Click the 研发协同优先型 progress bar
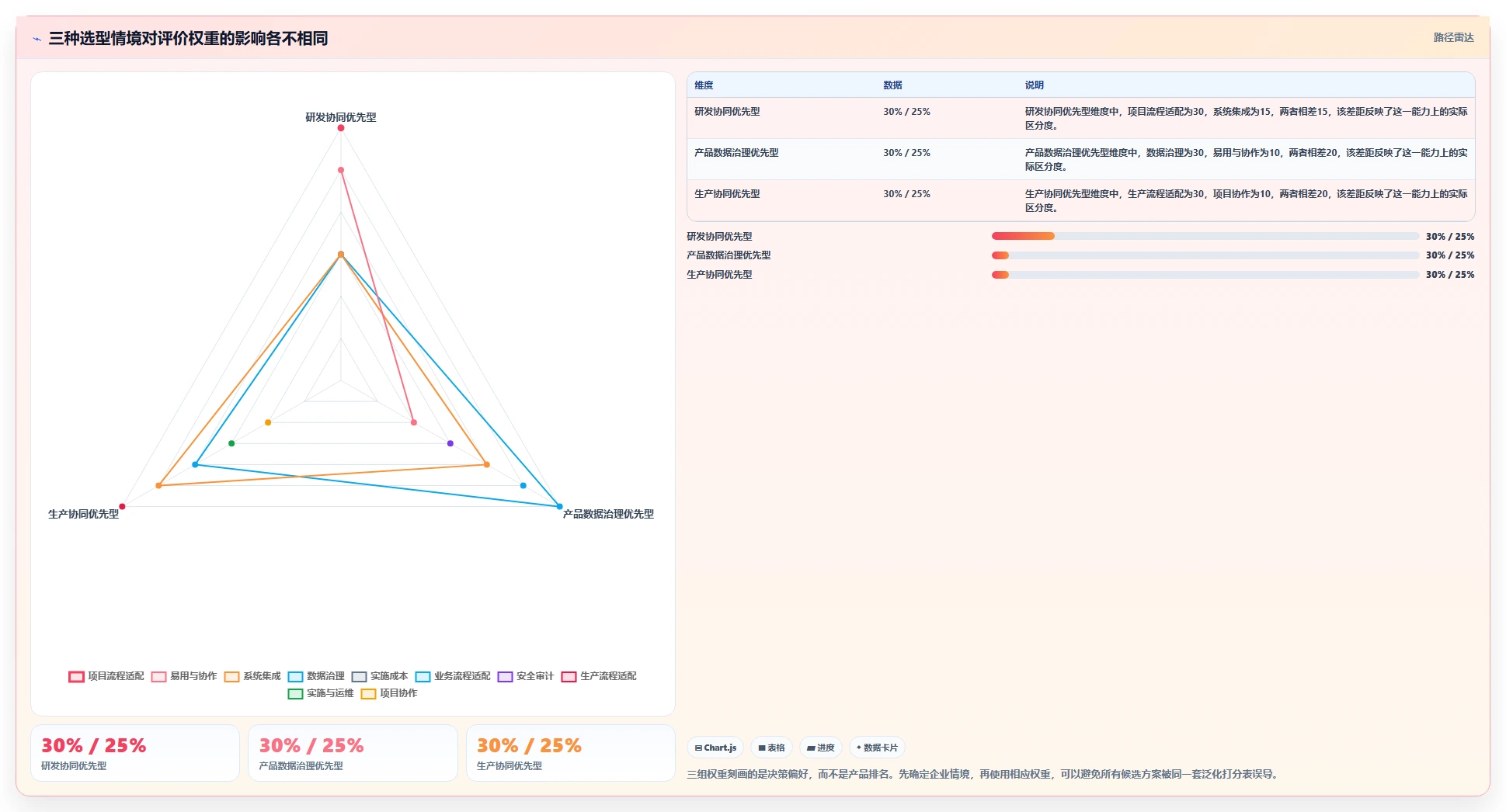Screen dimensions: 1506x812 tap(1205, 236)
